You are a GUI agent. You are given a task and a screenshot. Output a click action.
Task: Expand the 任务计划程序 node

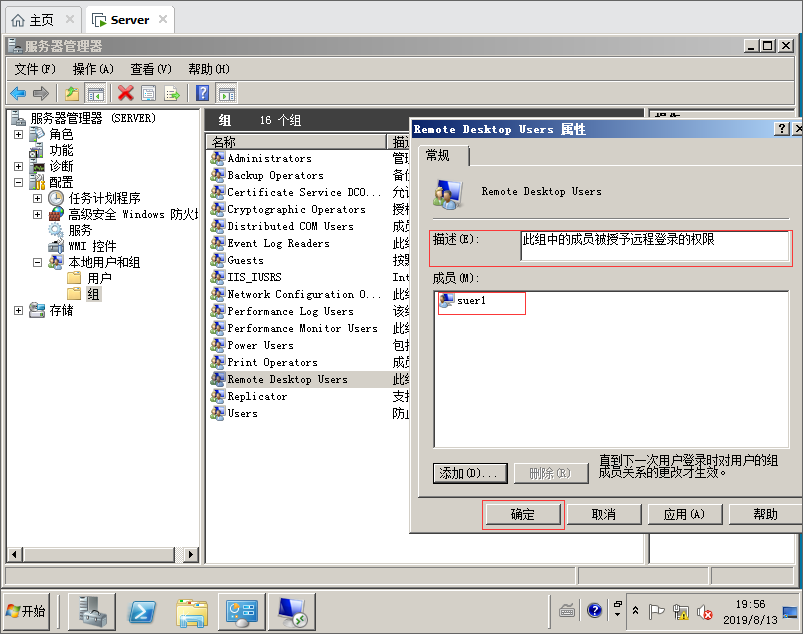38,198
